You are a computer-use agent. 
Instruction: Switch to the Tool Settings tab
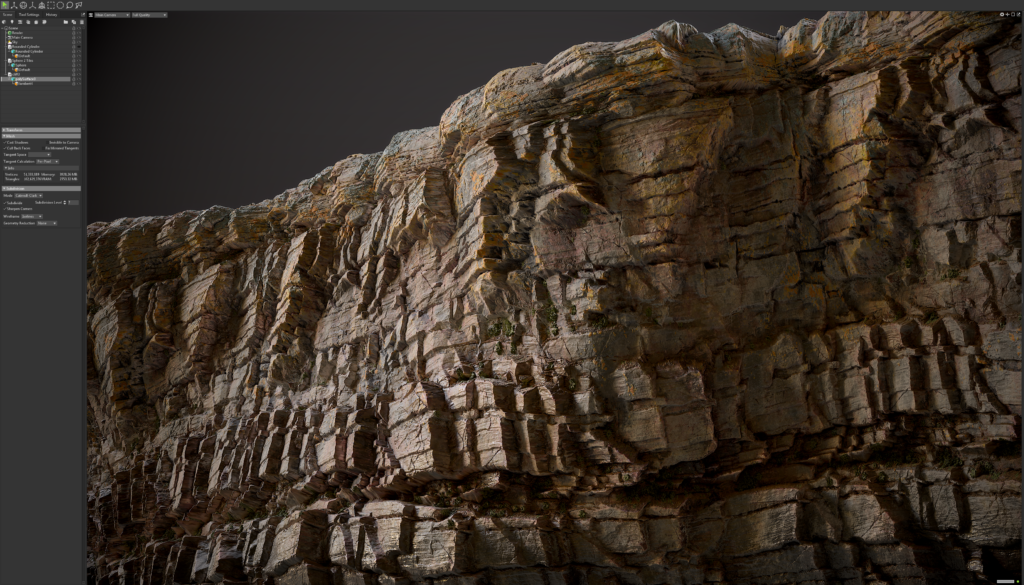[29, 14]
